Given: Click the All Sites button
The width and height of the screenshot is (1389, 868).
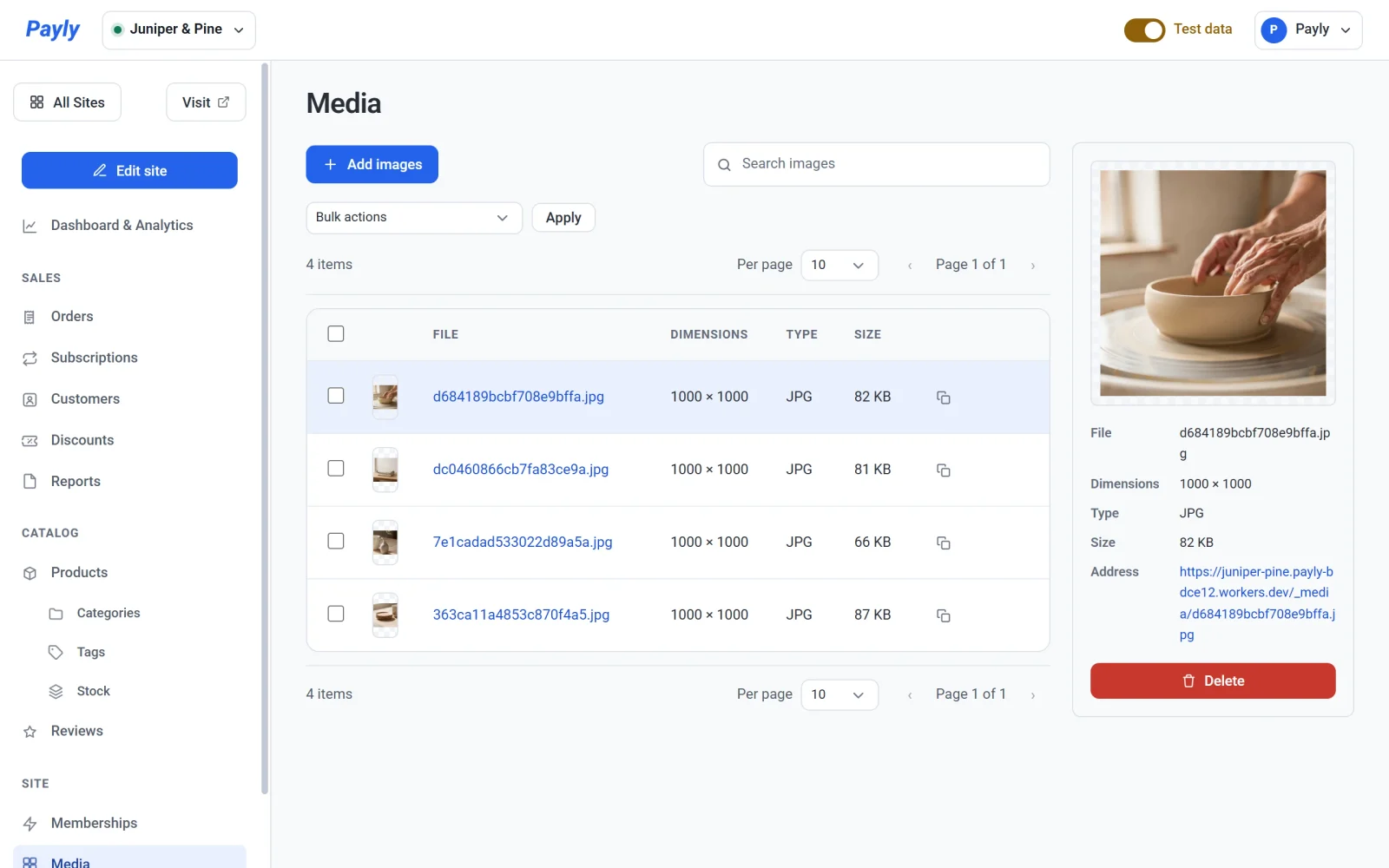Looking at the screenshot, I should coord(67,102).
